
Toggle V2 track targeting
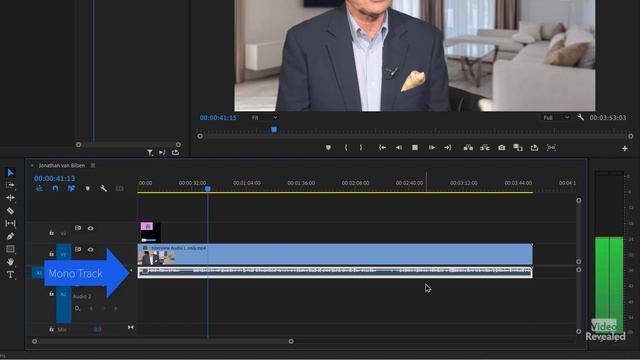(x=63, y=233)
